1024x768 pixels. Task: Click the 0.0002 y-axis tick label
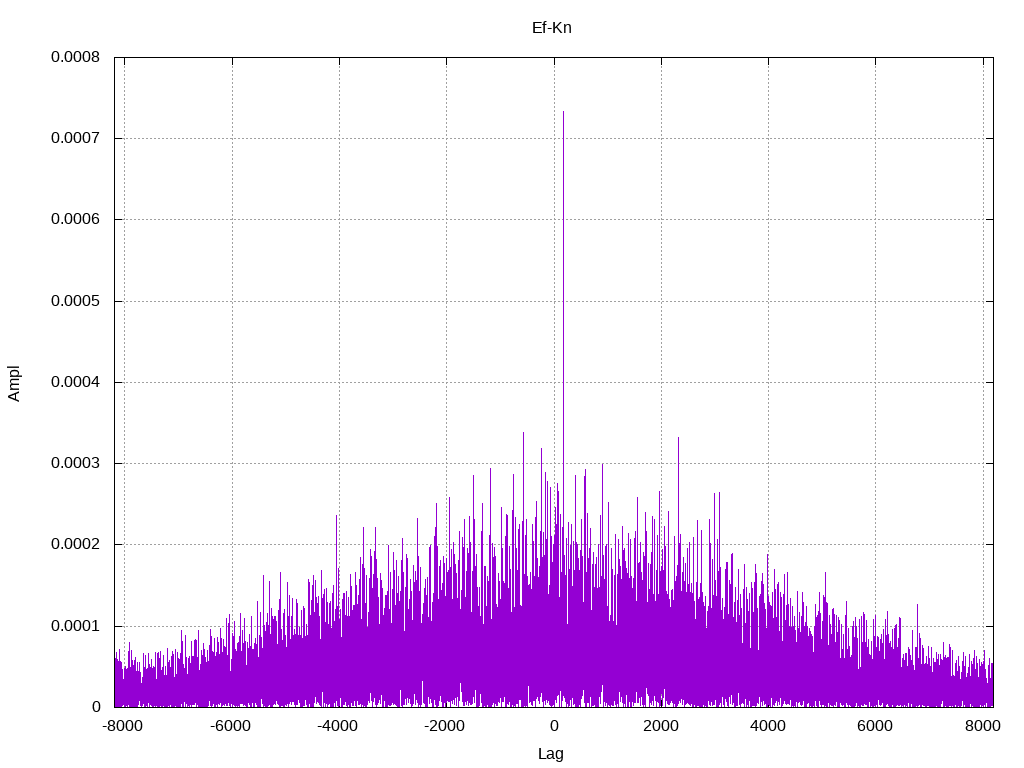76,544
